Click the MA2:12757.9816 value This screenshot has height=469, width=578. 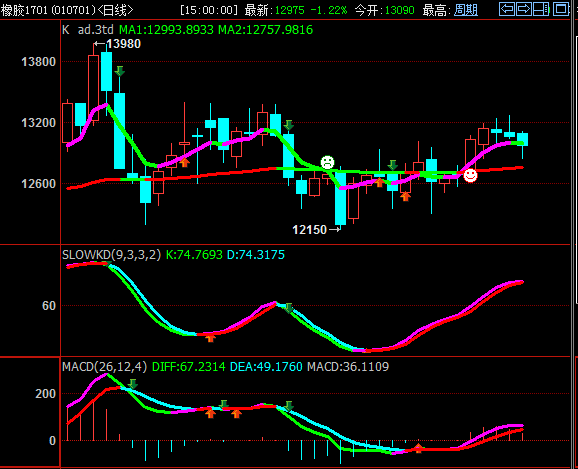(x=265, y=30)
